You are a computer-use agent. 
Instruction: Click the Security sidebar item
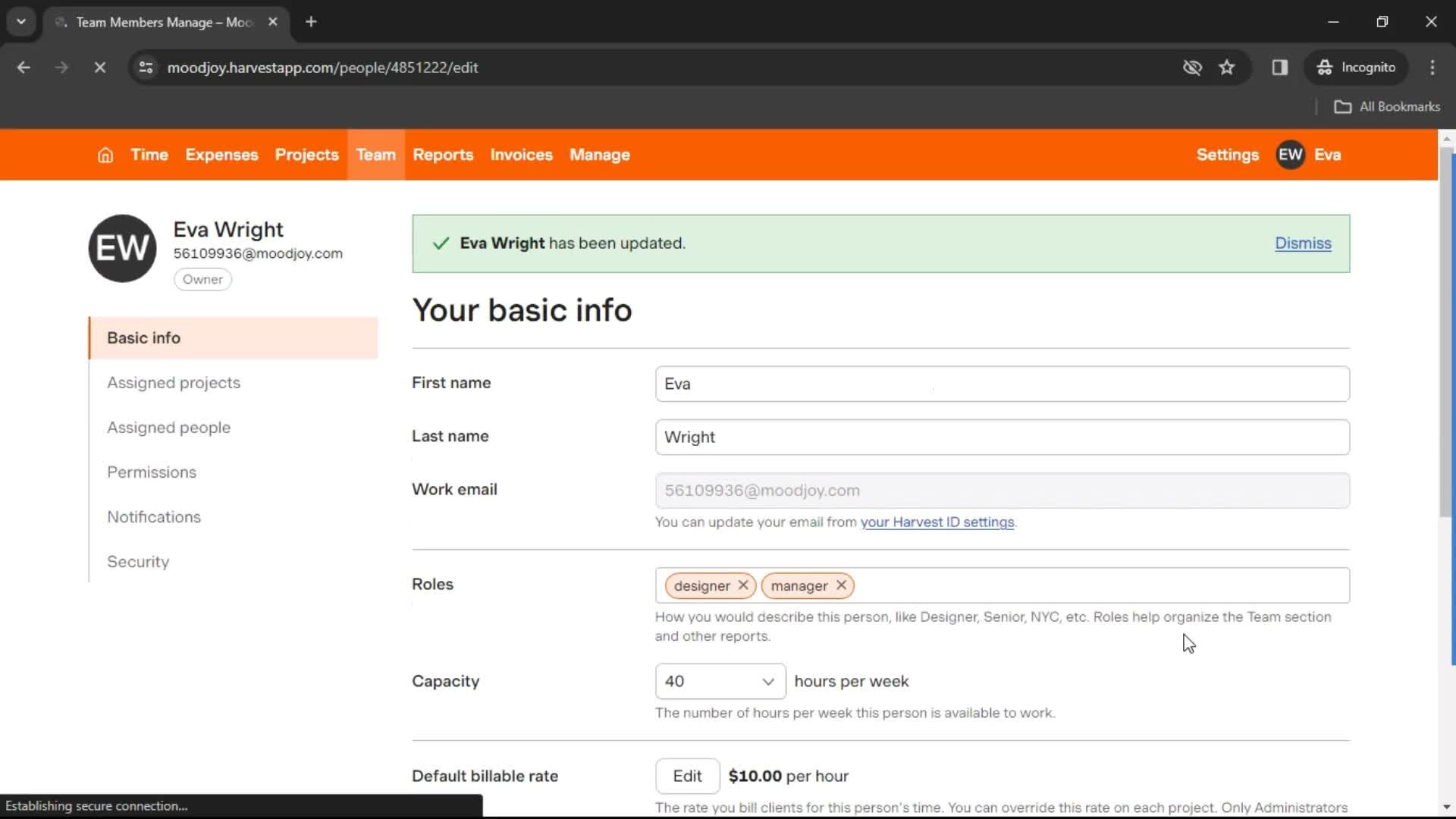pyautogui.click(x=138, y=561)
